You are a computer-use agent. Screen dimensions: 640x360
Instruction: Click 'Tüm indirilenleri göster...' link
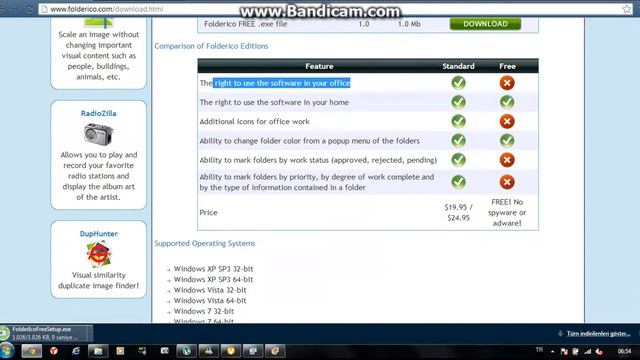[x=598, y=333]
